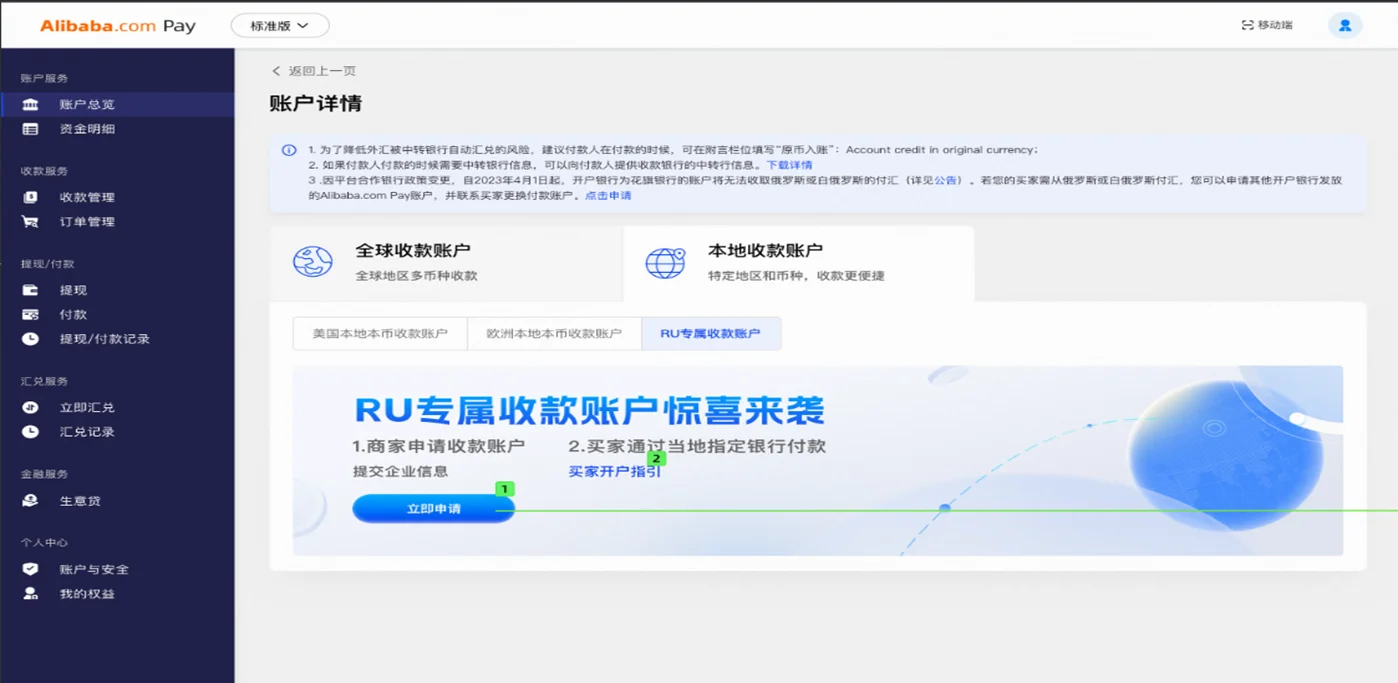The height and width of the screenshot is (683, 1398).
Task: Select the 美国本地本币收款账户 tab
Action: tap(380, 334)
